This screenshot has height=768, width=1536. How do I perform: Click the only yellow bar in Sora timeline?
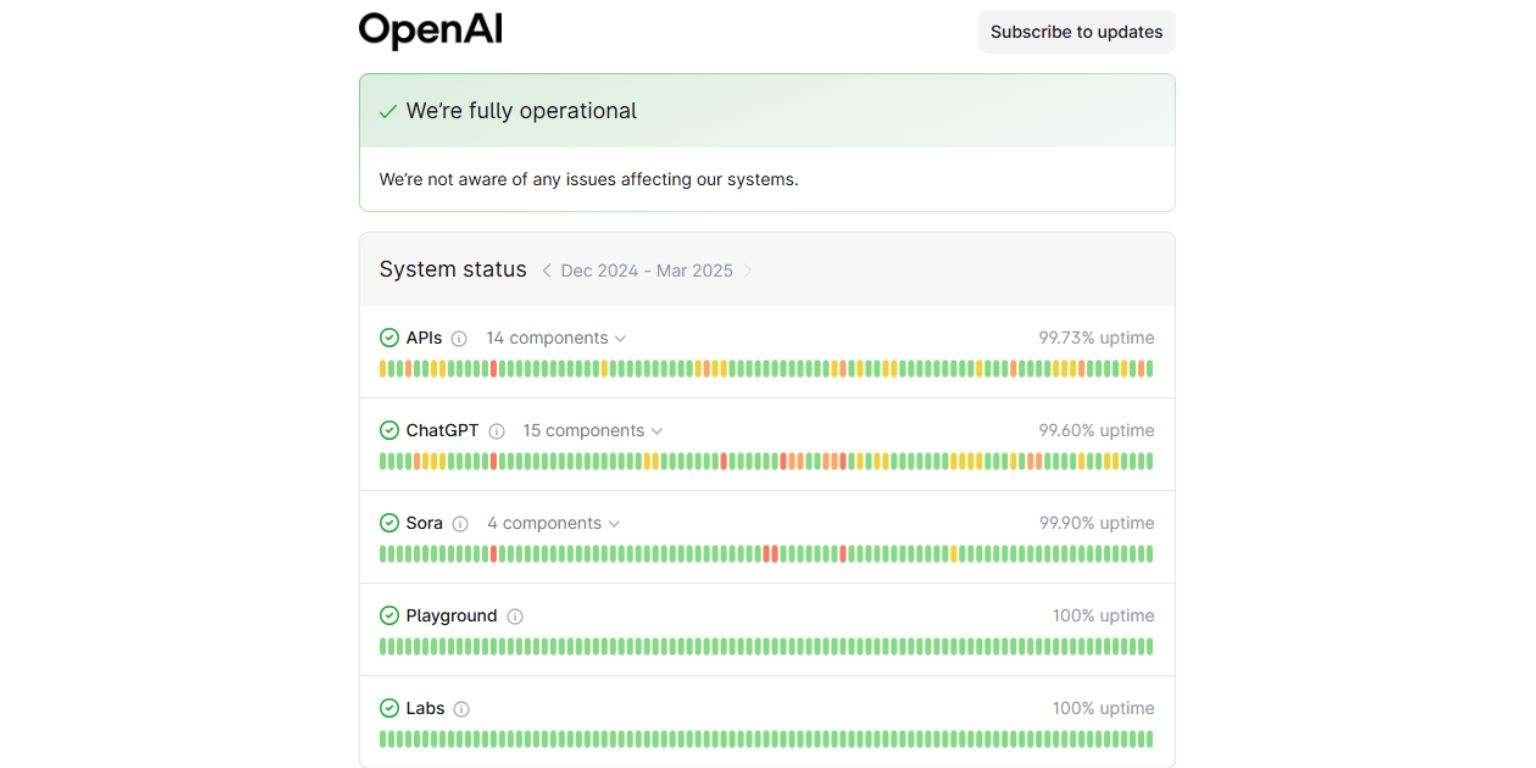click(x=953, y=554)
